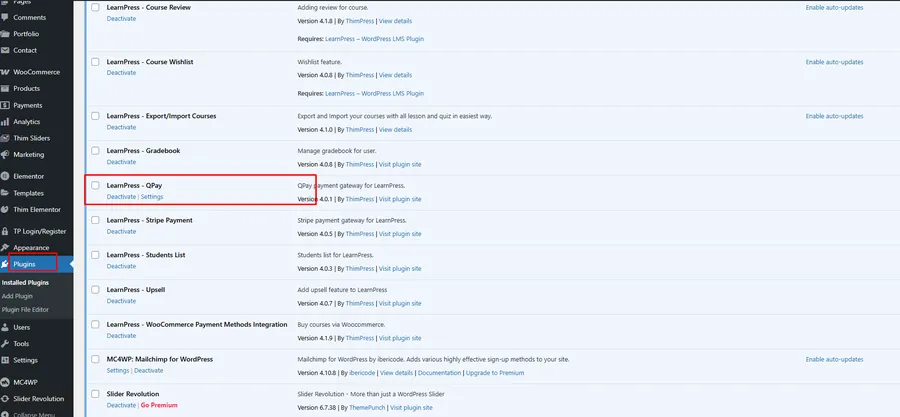
Task: Check the MC4WP: Mailchimp for WordPress checkbox
Action: [x=95, y=359]
